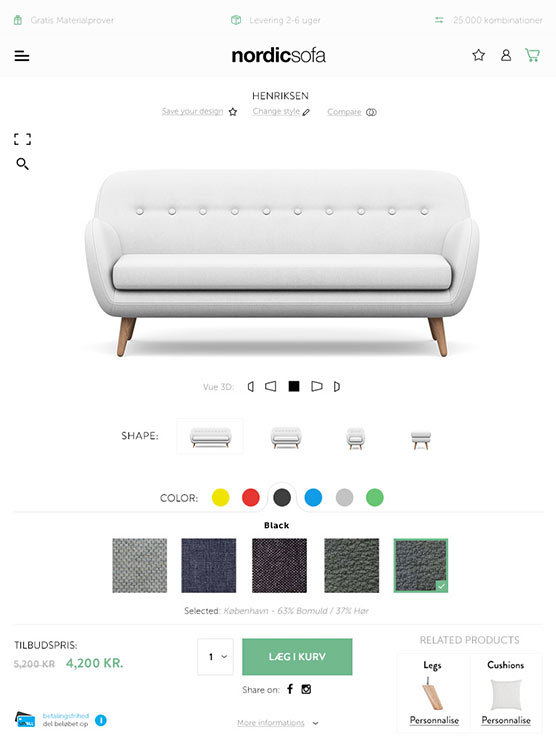Image resolution: width=556 pixels, height=738 pixels.
Task: Open the favorites star icon in header
Action: (478, 55)
